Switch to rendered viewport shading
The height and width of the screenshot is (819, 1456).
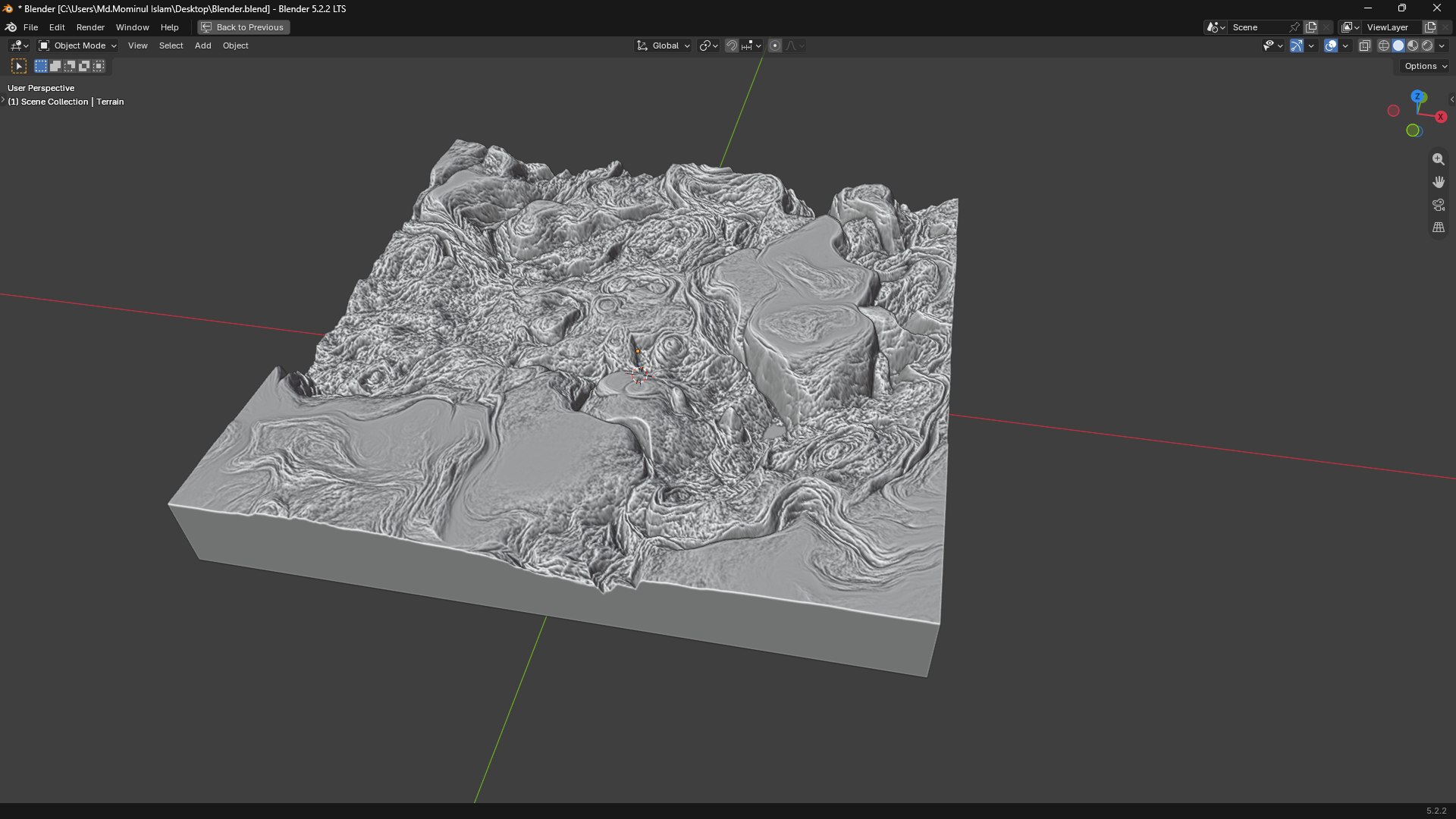click(1427, 45)
